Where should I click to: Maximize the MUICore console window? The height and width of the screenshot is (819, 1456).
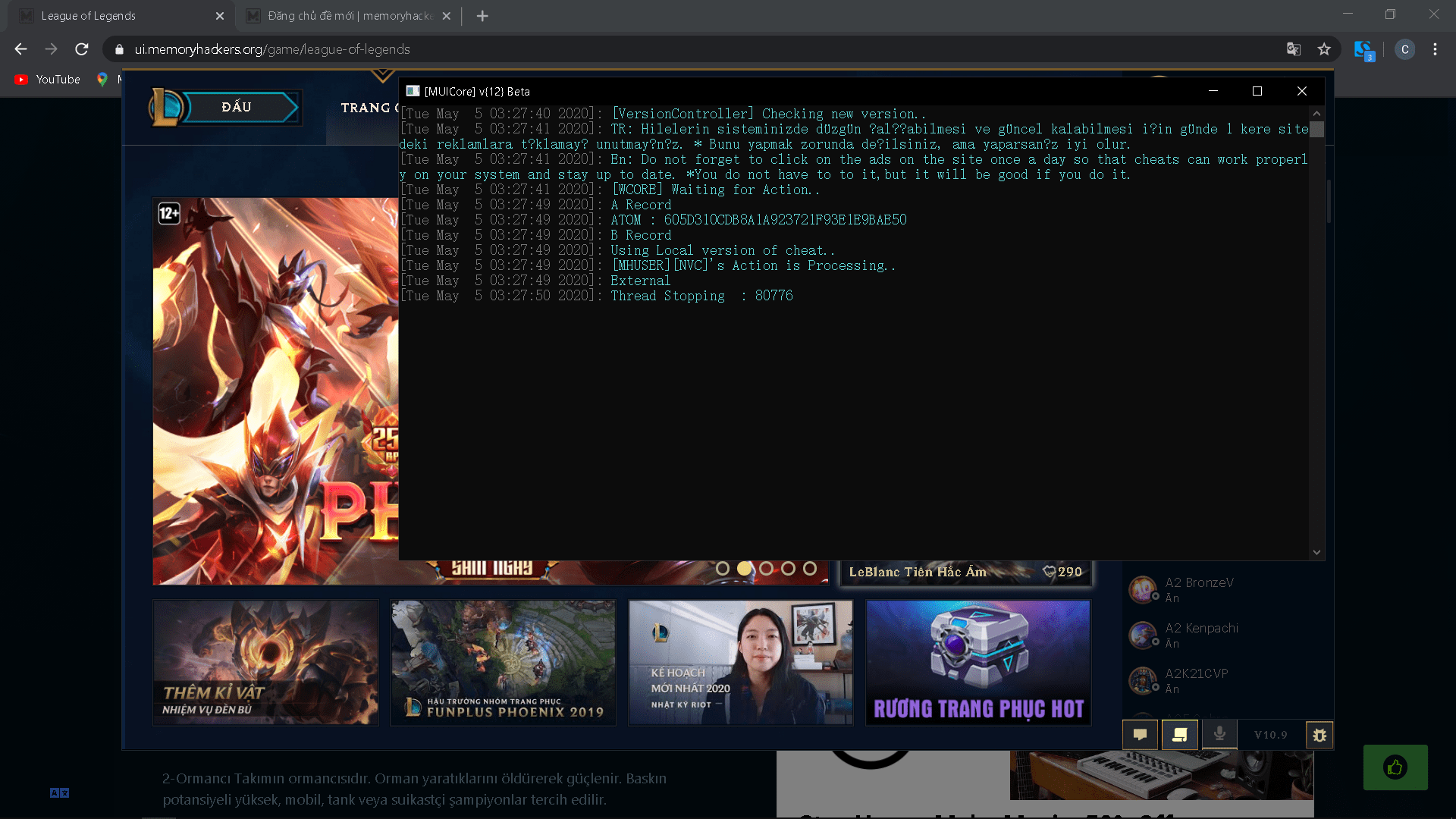(x=1257, y=91)
